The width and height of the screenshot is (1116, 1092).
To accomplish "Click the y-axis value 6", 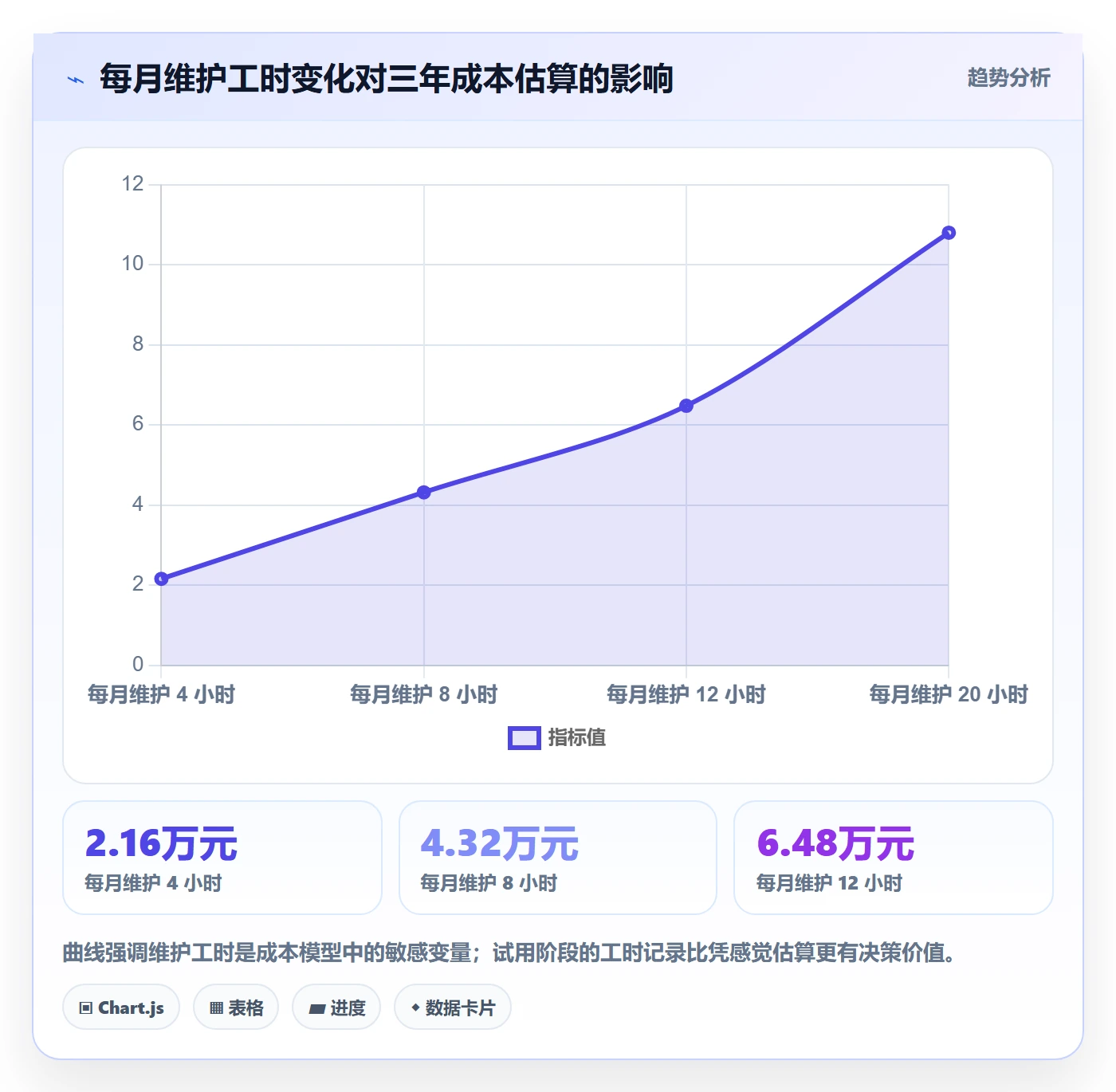I will pos(138,424).
